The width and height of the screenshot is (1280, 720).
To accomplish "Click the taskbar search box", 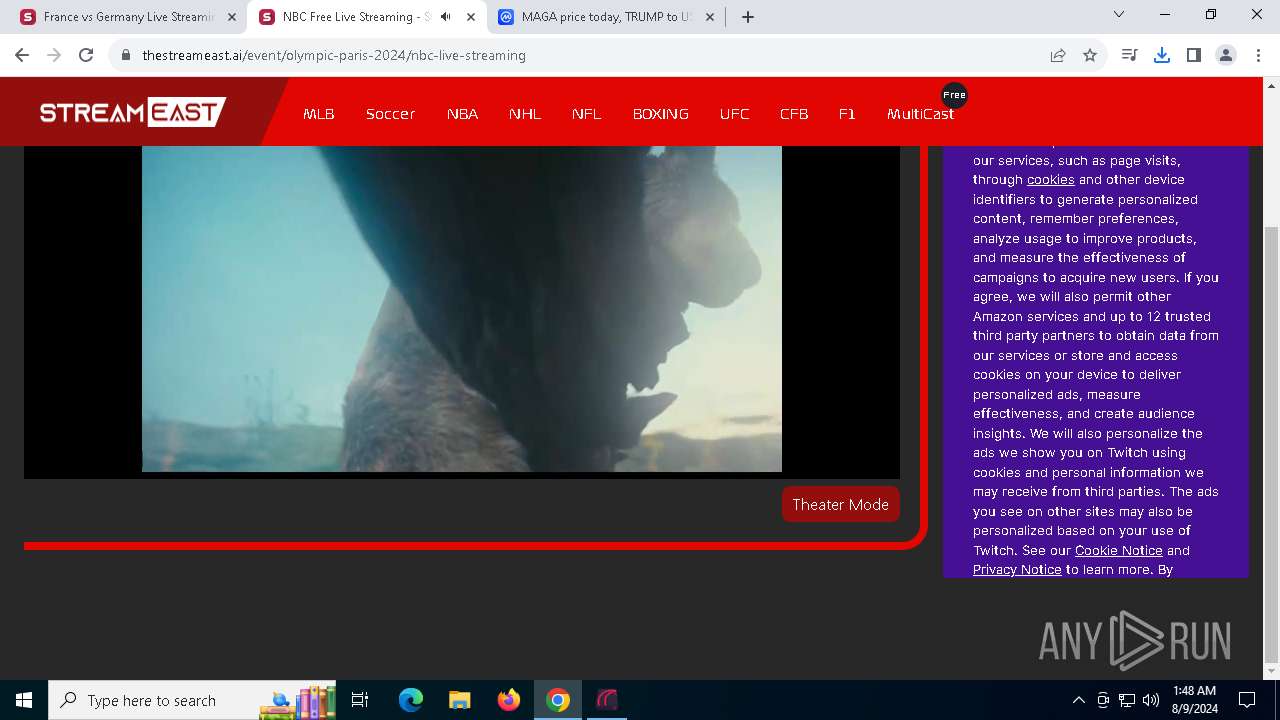I will click(x=192, y=700).
